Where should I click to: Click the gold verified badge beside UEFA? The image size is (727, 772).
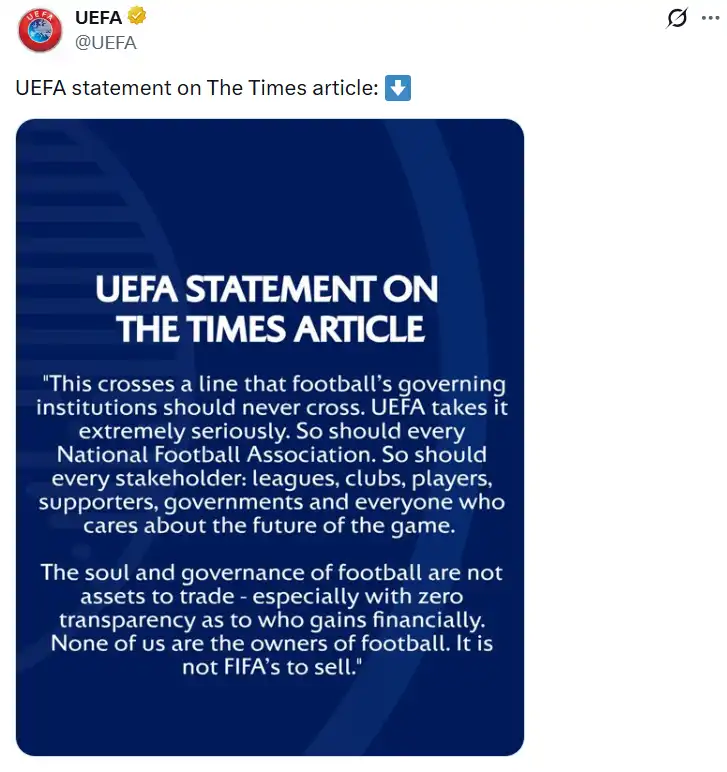136,16
